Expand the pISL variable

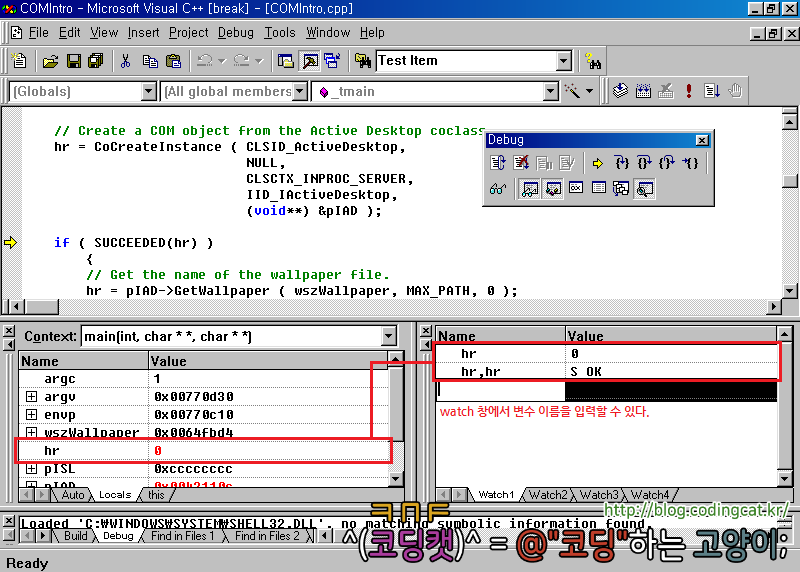(32, 468)
